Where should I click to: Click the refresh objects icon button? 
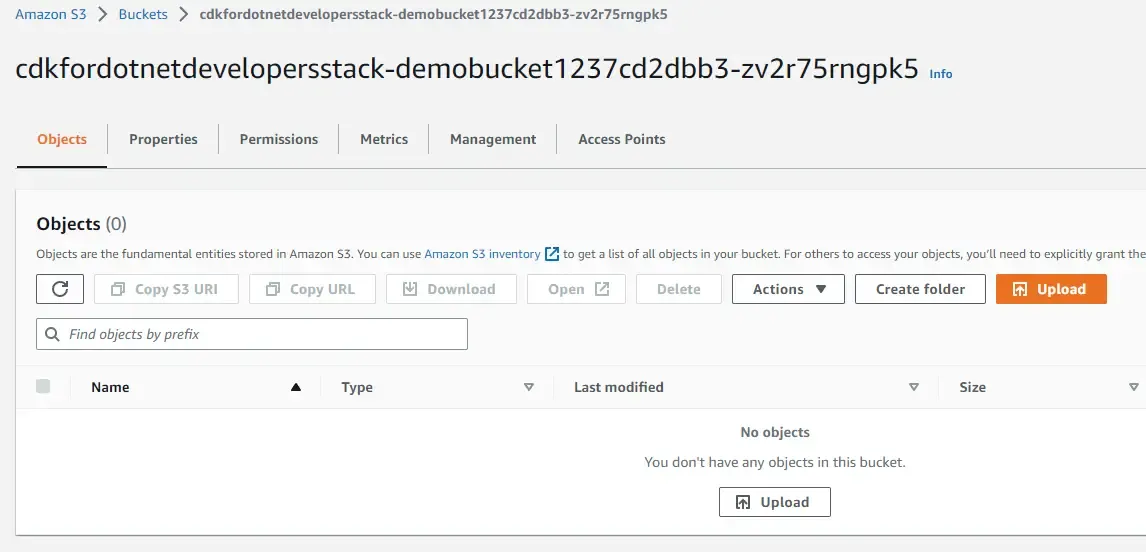click(60, 289)
